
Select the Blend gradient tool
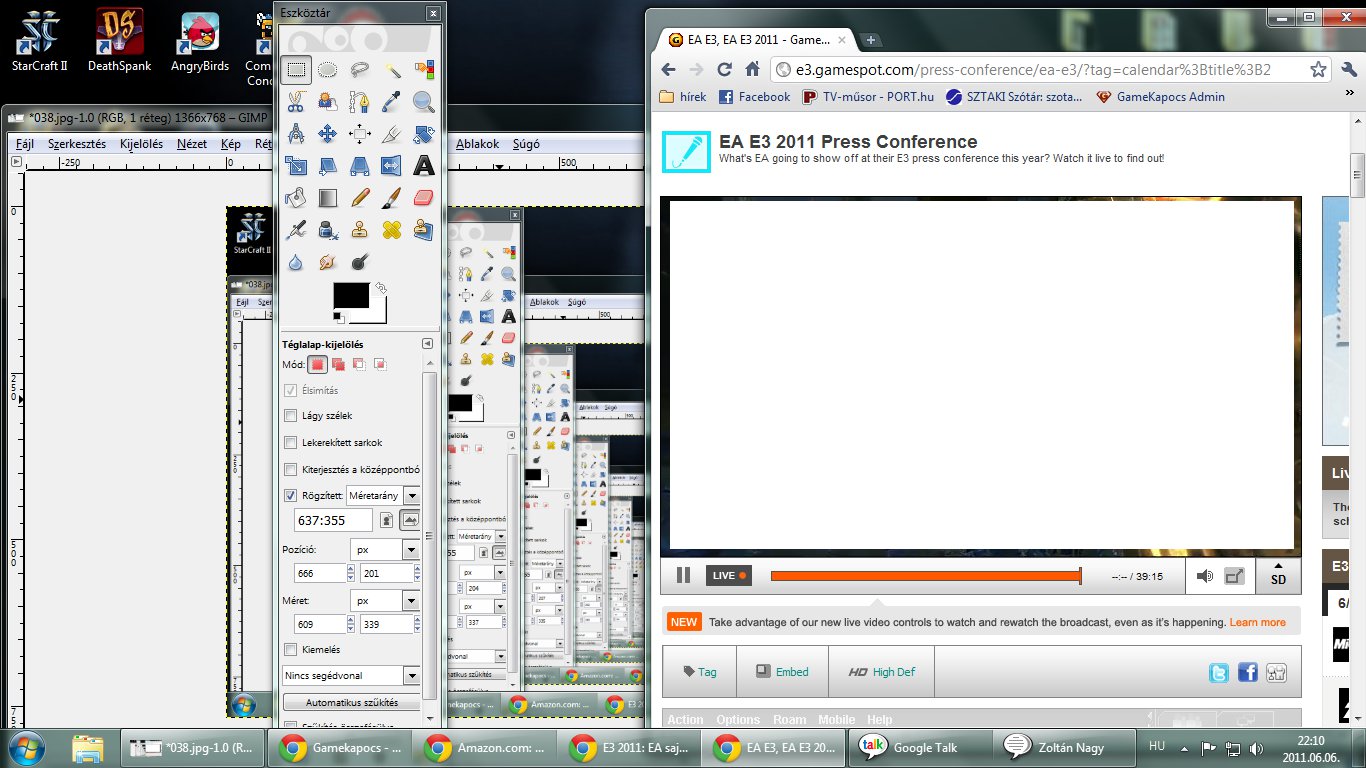coord(328,197)
